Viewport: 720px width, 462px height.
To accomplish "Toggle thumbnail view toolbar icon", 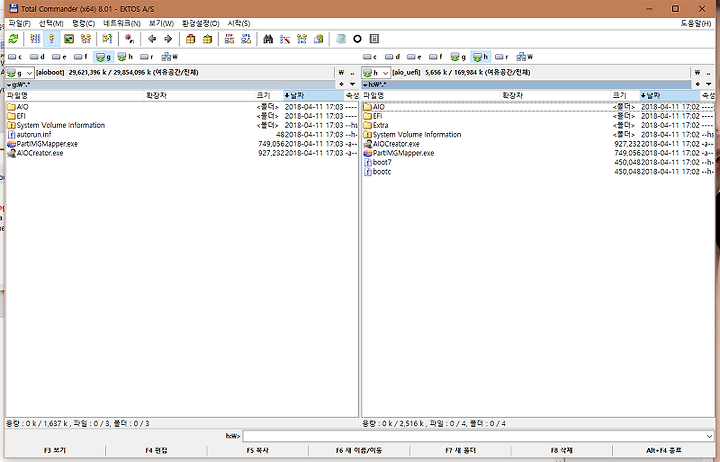I will [x=69, y=39].
